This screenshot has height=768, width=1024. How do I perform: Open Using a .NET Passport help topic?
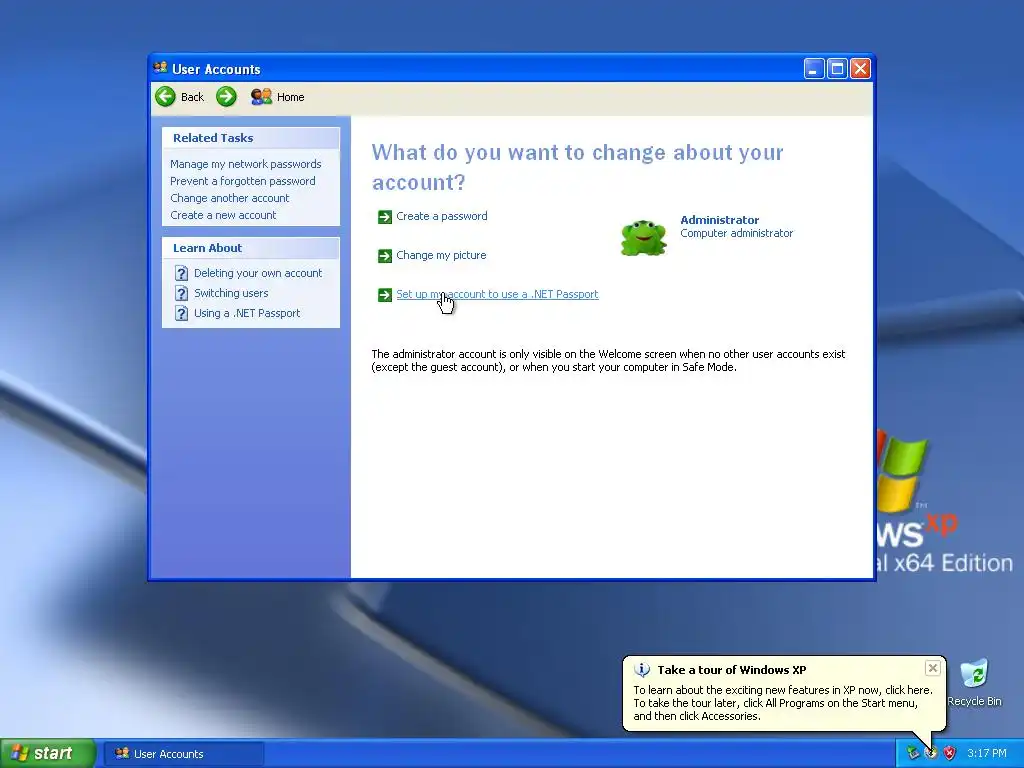pyautogui.click(x=247, y=313)
